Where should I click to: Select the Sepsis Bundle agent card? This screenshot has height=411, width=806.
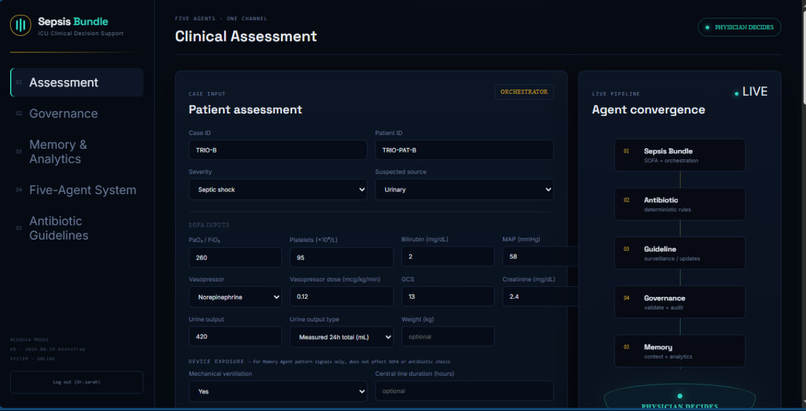(680, 155)
